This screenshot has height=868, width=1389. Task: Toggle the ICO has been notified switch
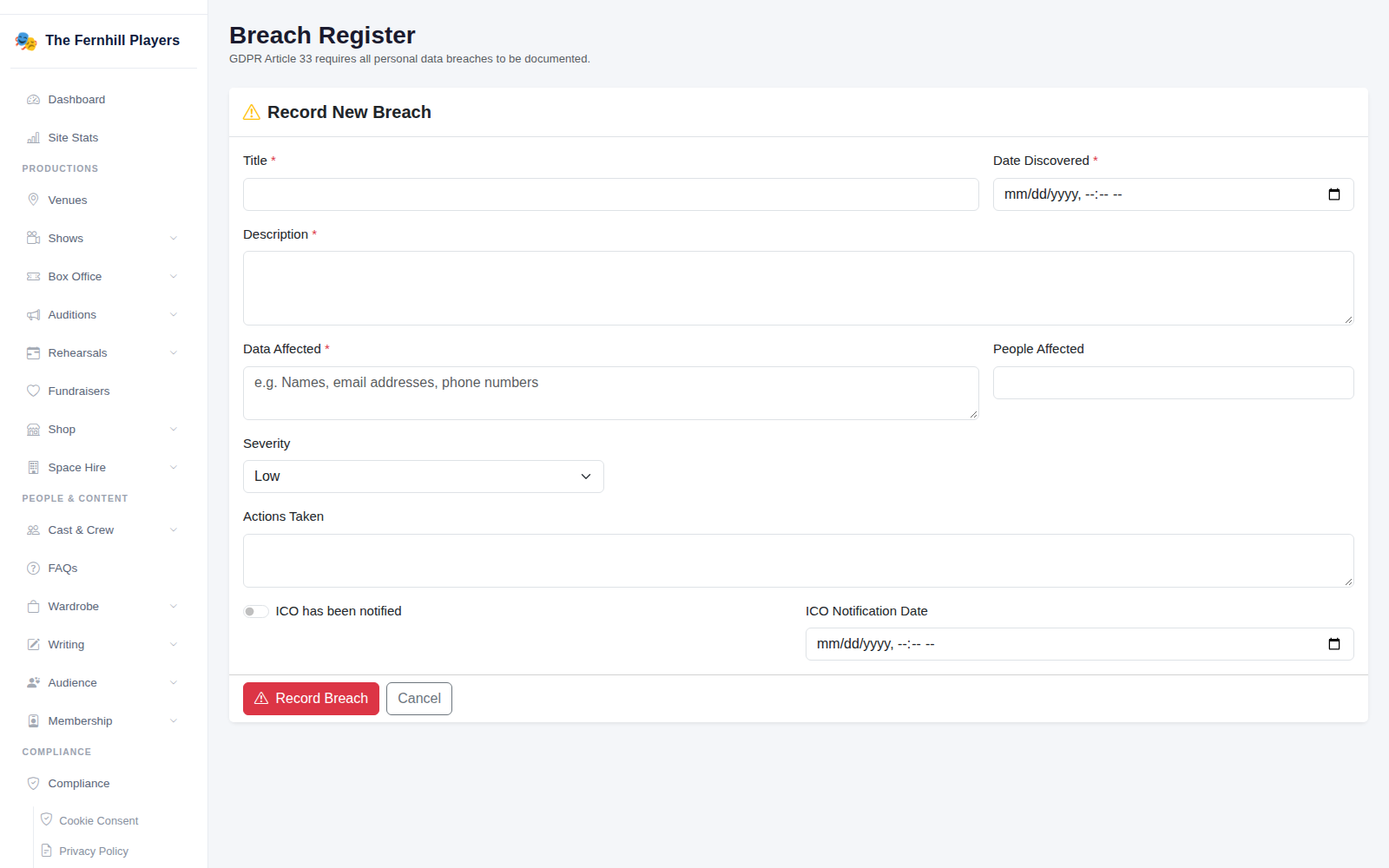coord(256,612)
